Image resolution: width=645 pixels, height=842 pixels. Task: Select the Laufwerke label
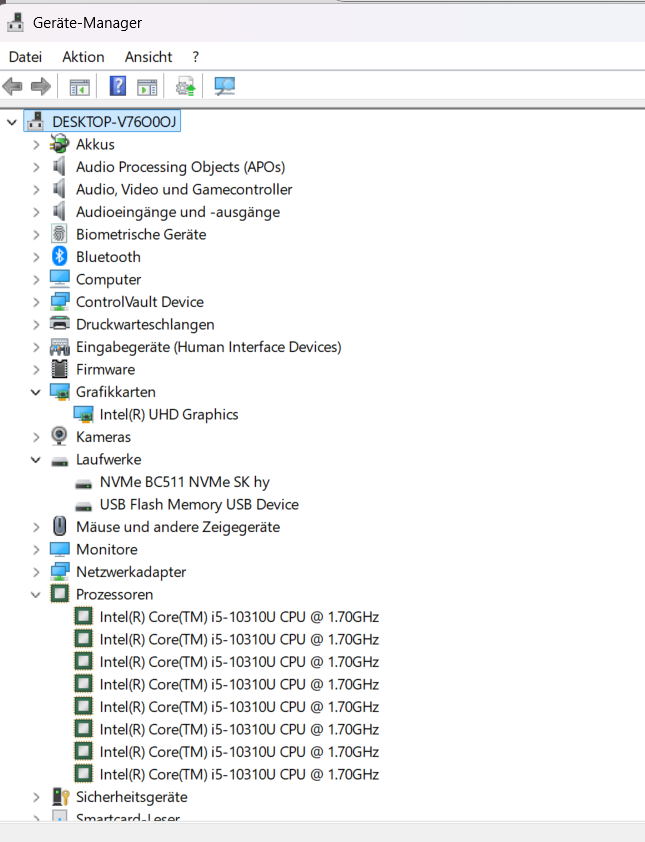pos(108,459)
